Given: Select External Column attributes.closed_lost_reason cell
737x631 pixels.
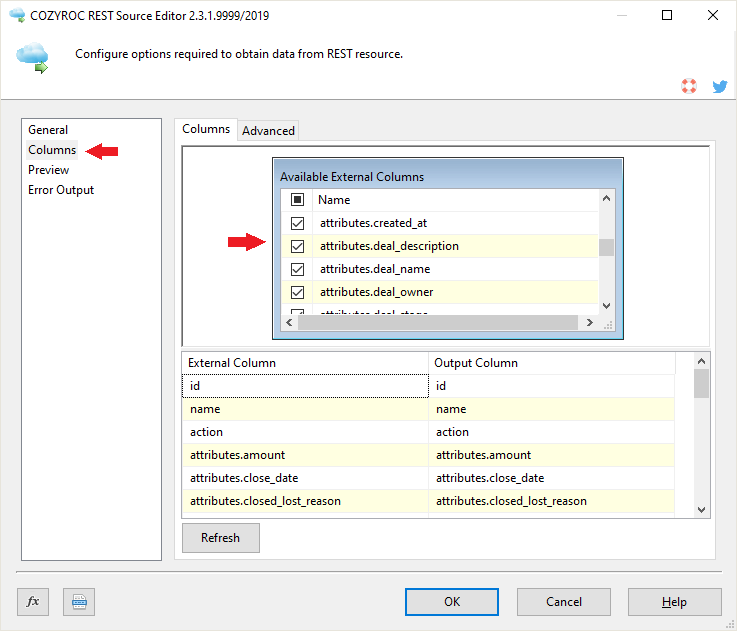Looking at the screenshot, I should pos(305,501).
